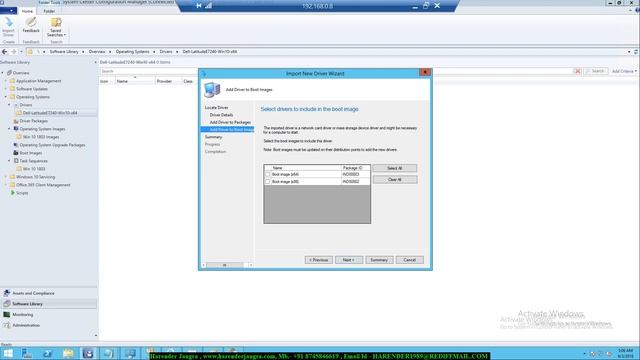Click the Software Updates folder icon
This screenshot has height=360, width=640.
(12, 89)
